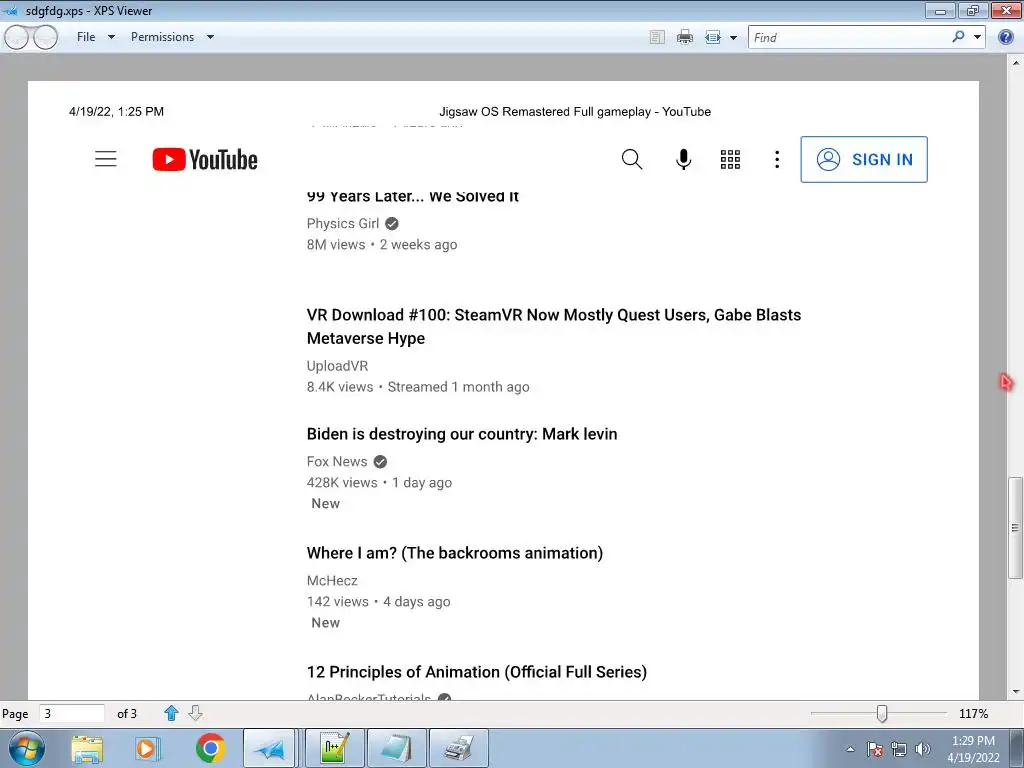
Task: Click the YouTube search magnifier icon
Action: [x=632, y=159]
